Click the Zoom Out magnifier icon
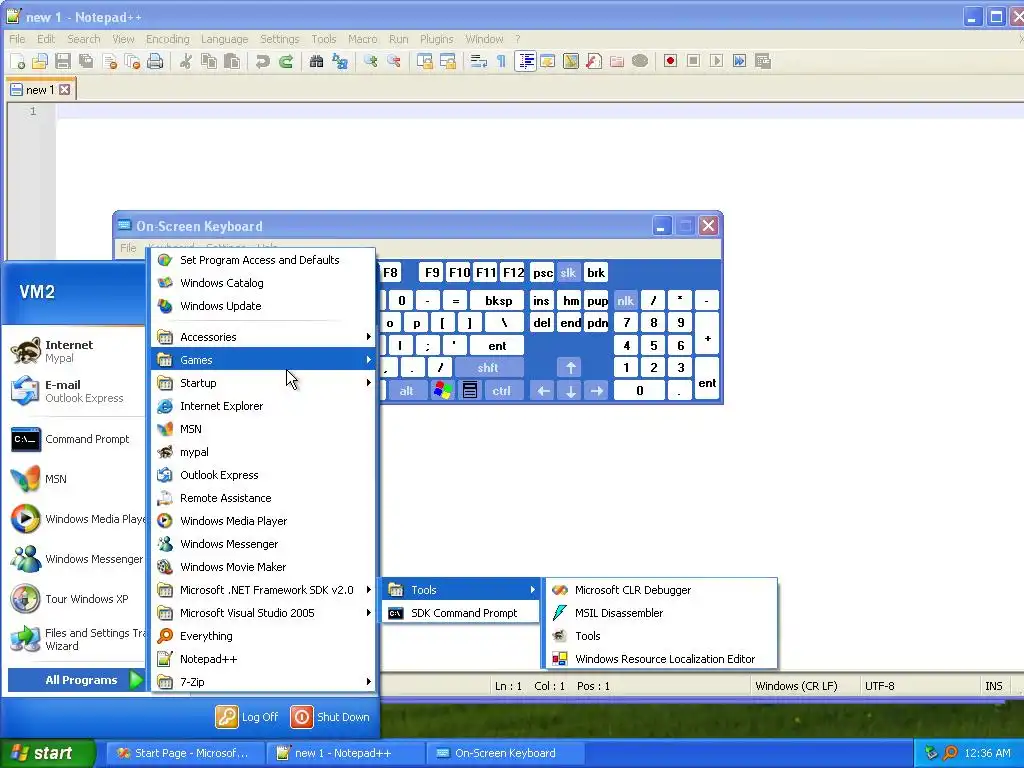 click(394, 61)
